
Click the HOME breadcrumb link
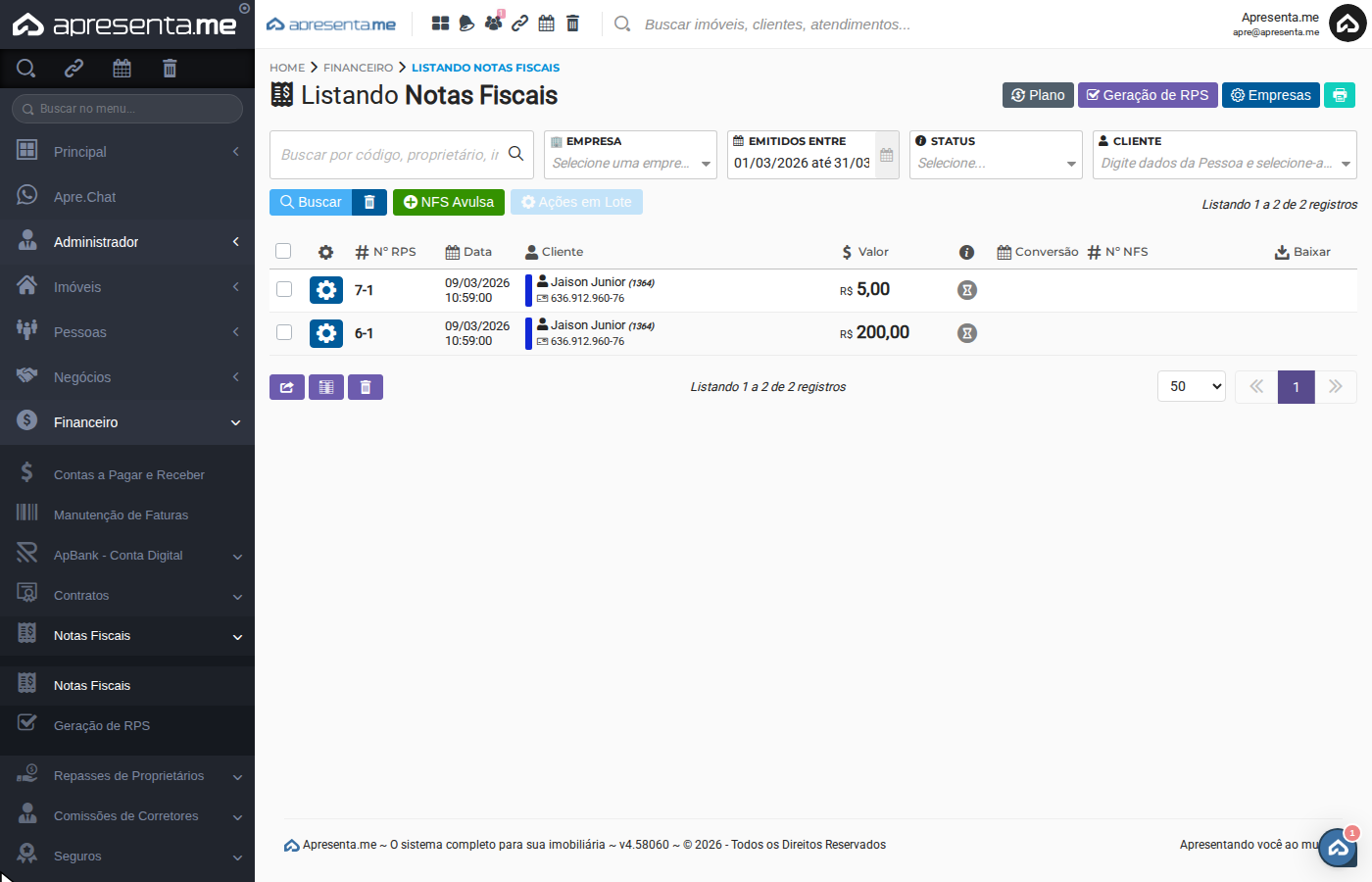click(287, 68)
